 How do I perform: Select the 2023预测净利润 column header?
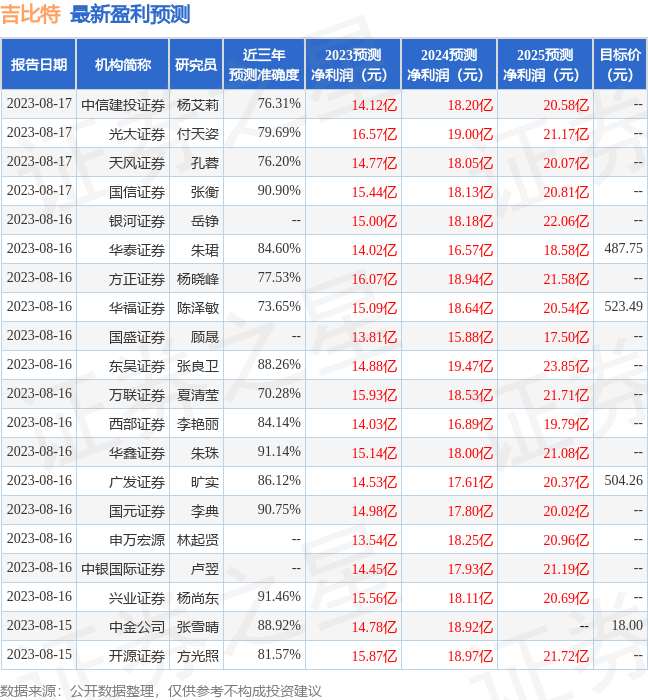pos(353,65)
